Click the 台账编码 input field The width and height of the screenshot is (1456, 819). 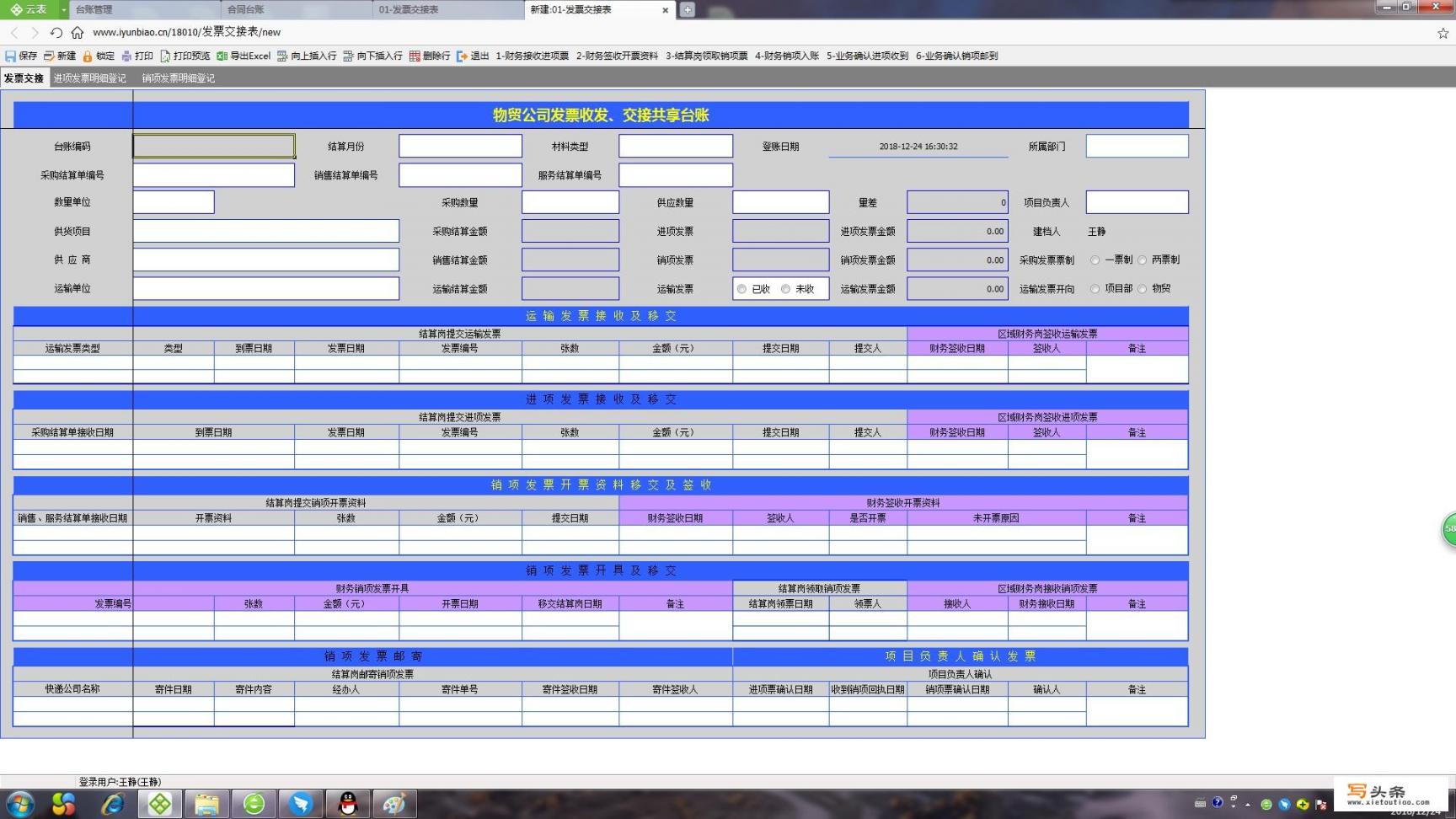pos(214,146)
